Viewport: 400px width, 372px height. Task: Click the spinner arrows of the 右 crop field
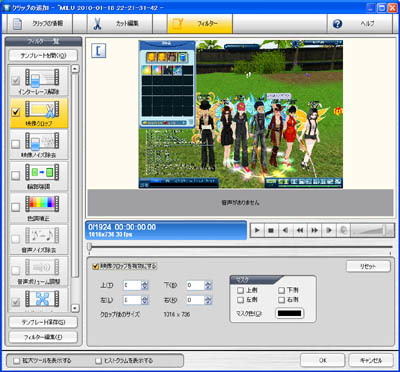point(208,300)
